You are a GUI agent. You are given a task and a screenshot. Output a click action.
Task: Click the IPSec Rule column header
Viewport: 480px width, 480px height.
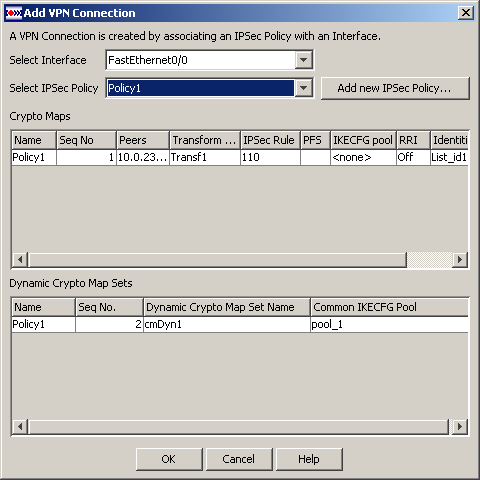tap(270, 140)
